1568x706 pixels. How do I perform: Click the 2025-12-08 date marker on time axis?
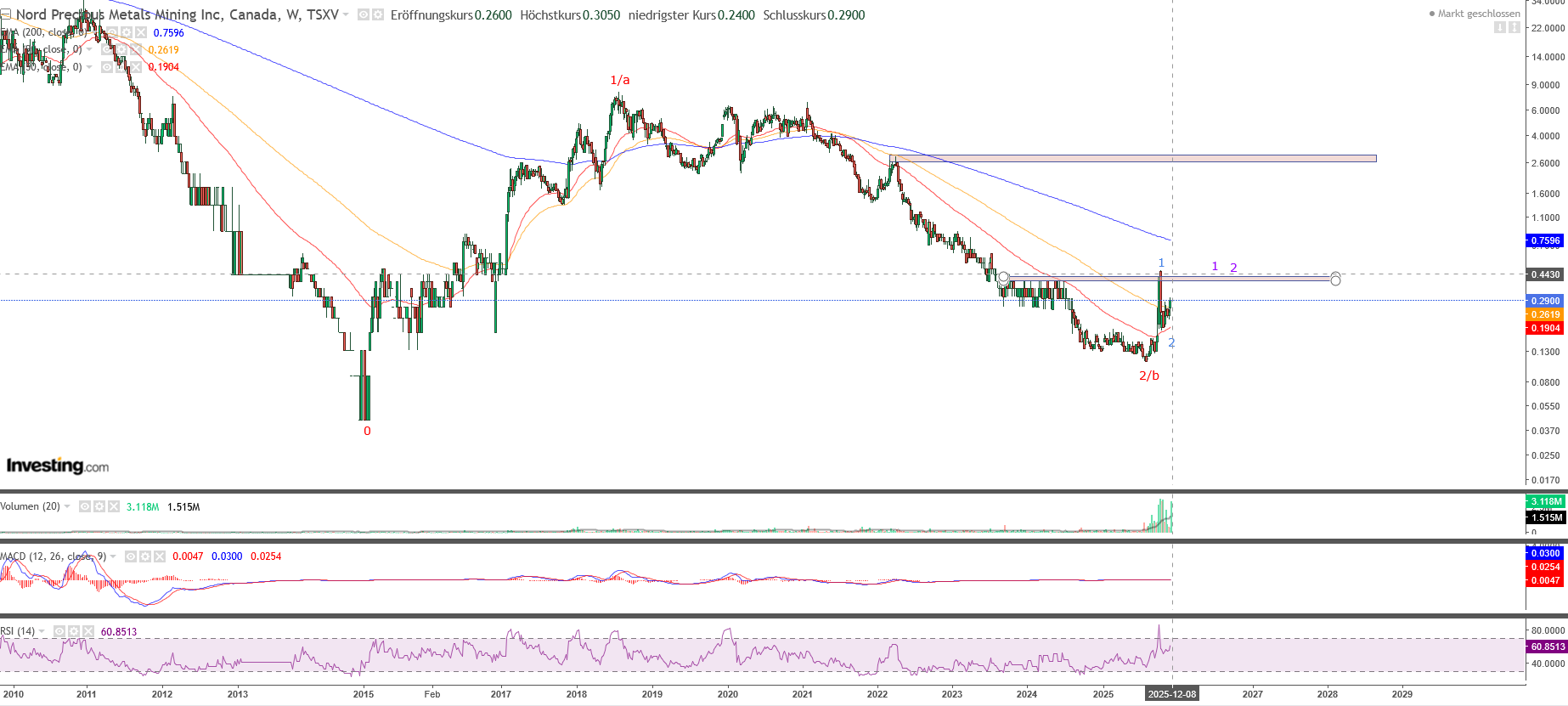1171,694
